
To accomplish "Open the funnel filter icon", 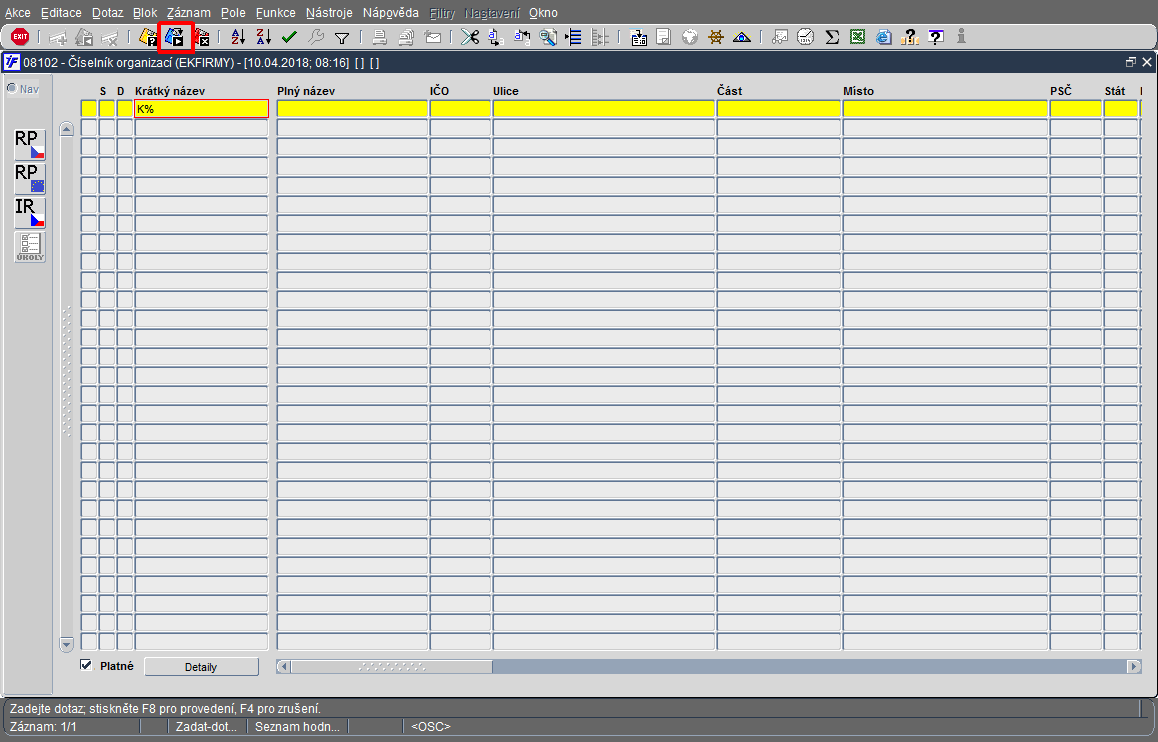I will (x=341, y=38).
